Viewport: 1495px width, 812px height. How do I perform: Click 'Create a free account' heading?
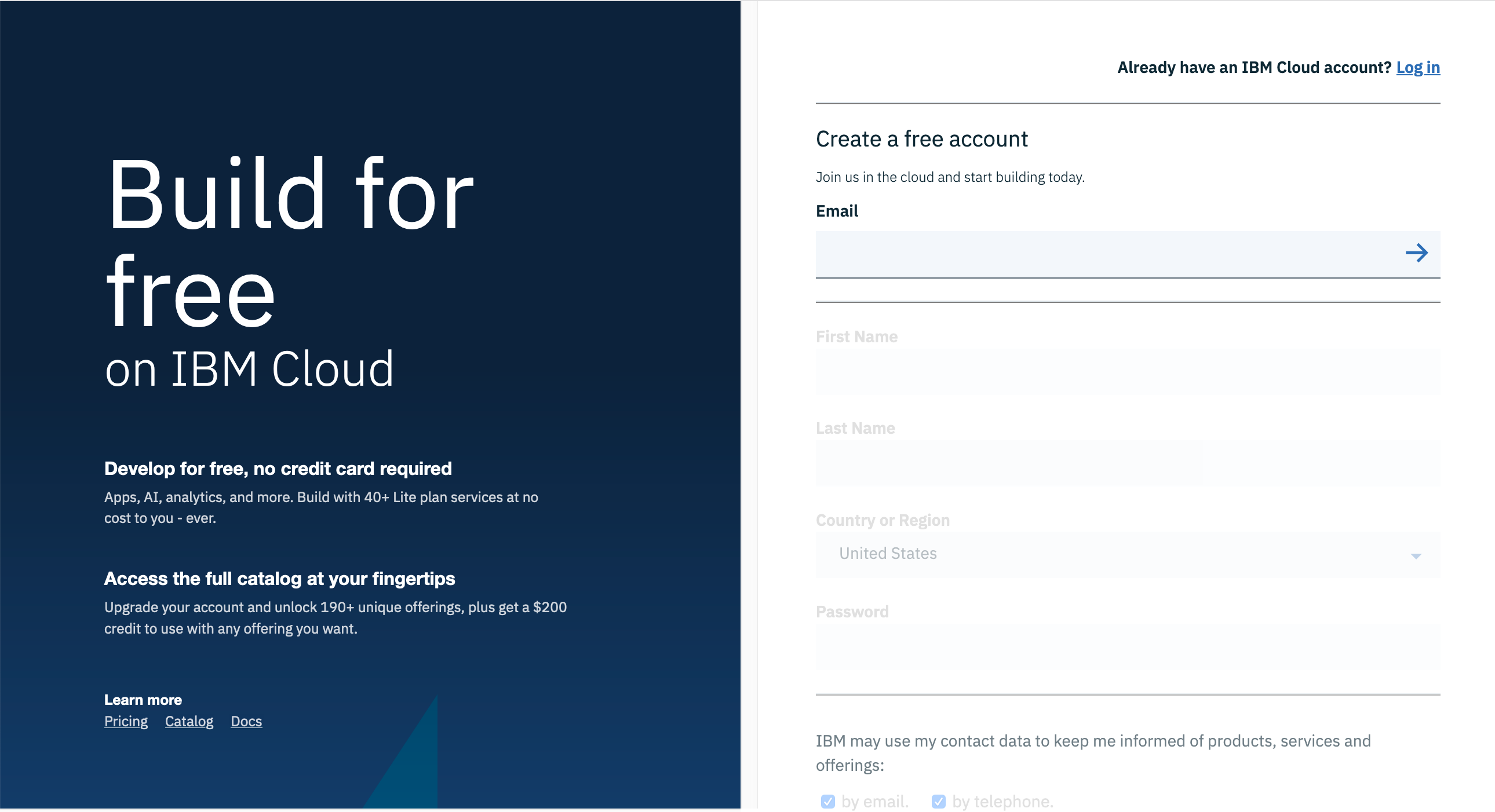(x=921, y=139)
